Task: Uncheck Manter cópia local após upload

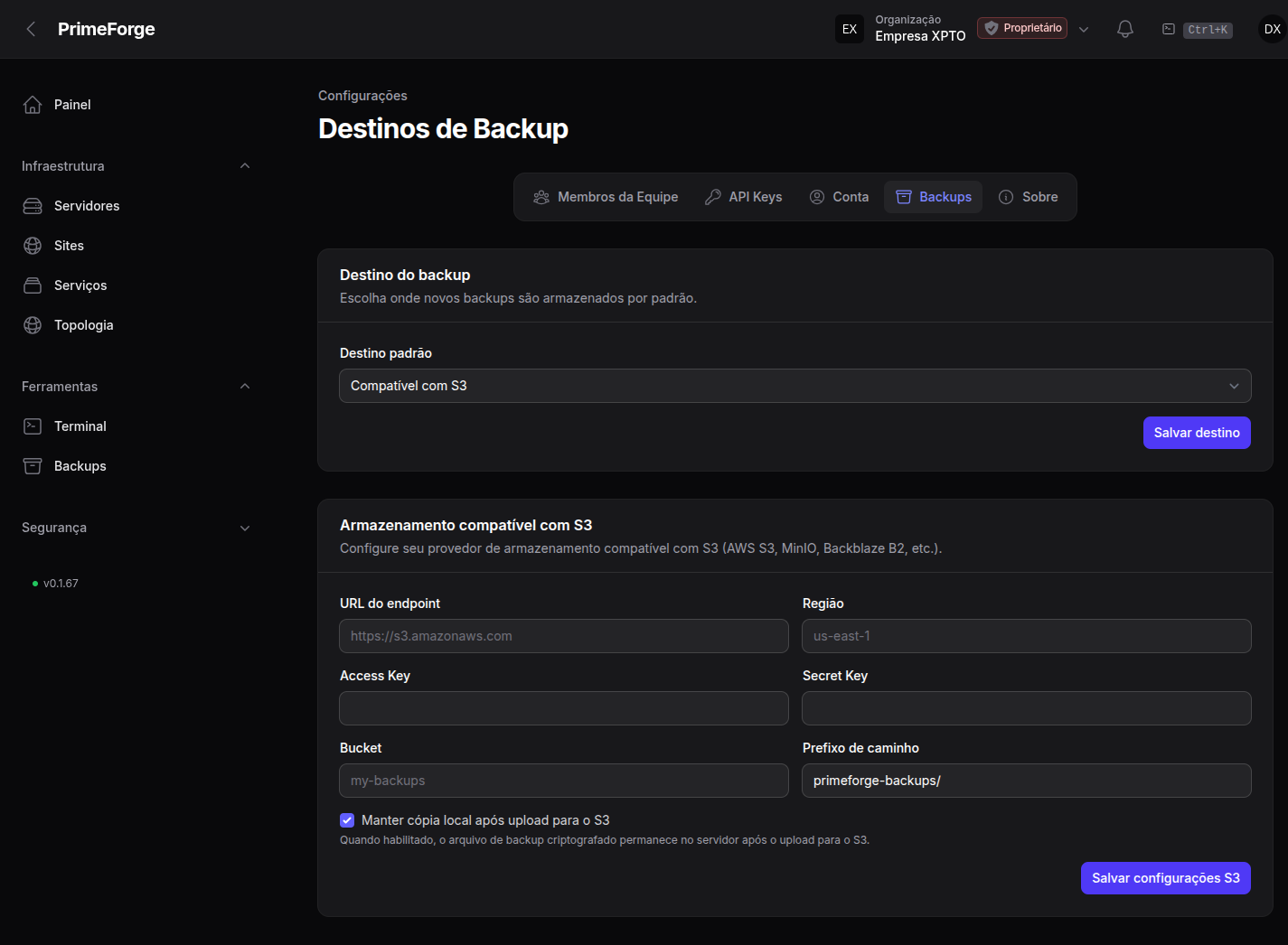Action: [x=347, y=820]
